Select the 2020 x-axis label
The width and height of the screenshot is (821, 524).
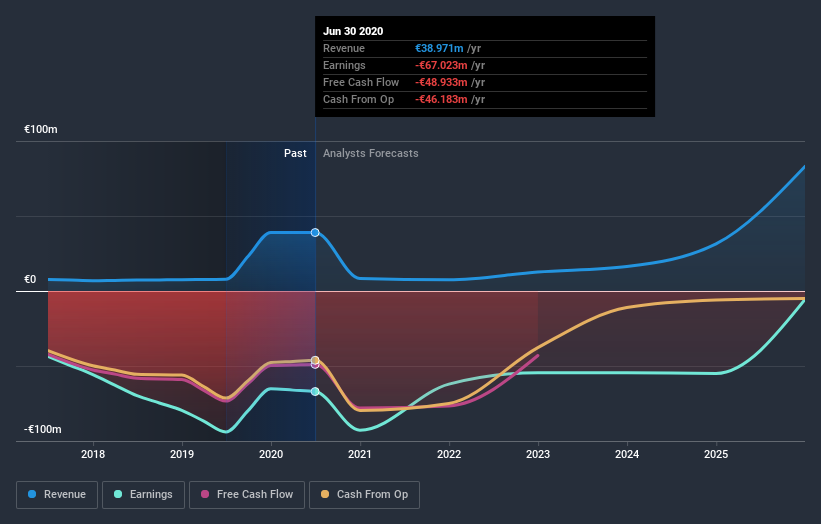pyautogui.click(x=271, y=454)
